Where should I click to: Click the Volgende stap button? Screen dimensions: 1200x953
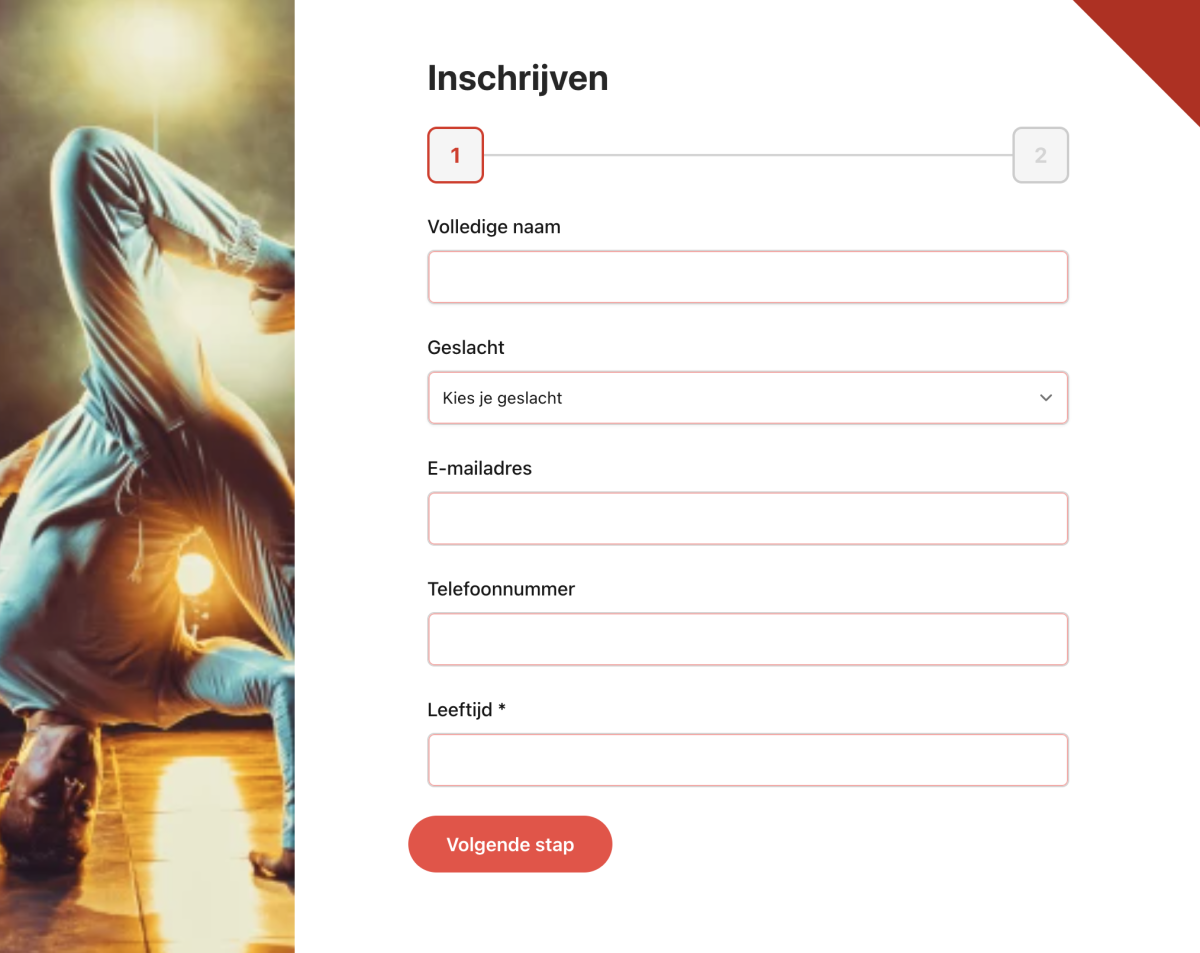[510, 844]
